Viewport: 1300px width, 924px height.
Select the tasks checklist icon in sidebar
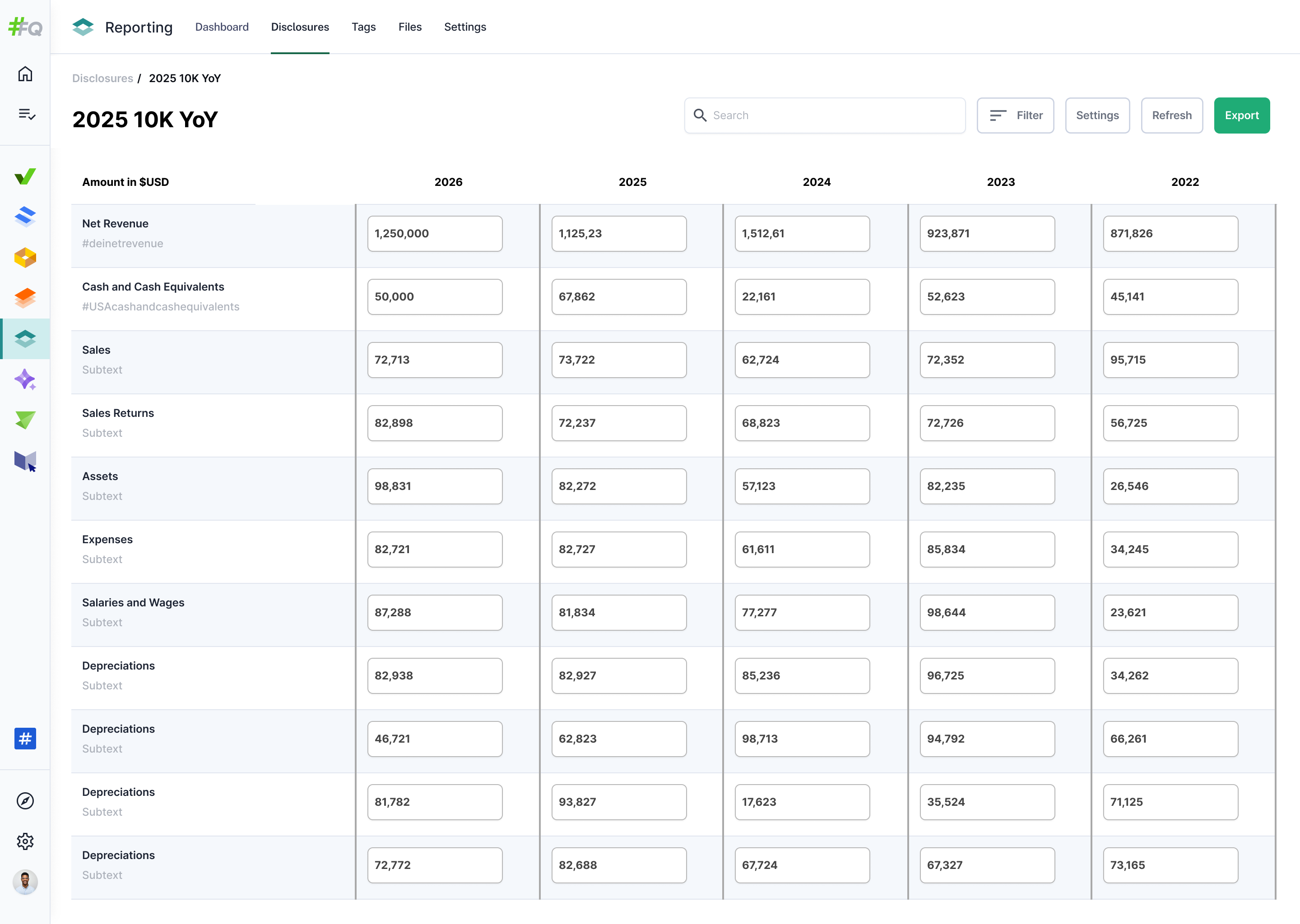pyautogui.click(x=25, y=114)
